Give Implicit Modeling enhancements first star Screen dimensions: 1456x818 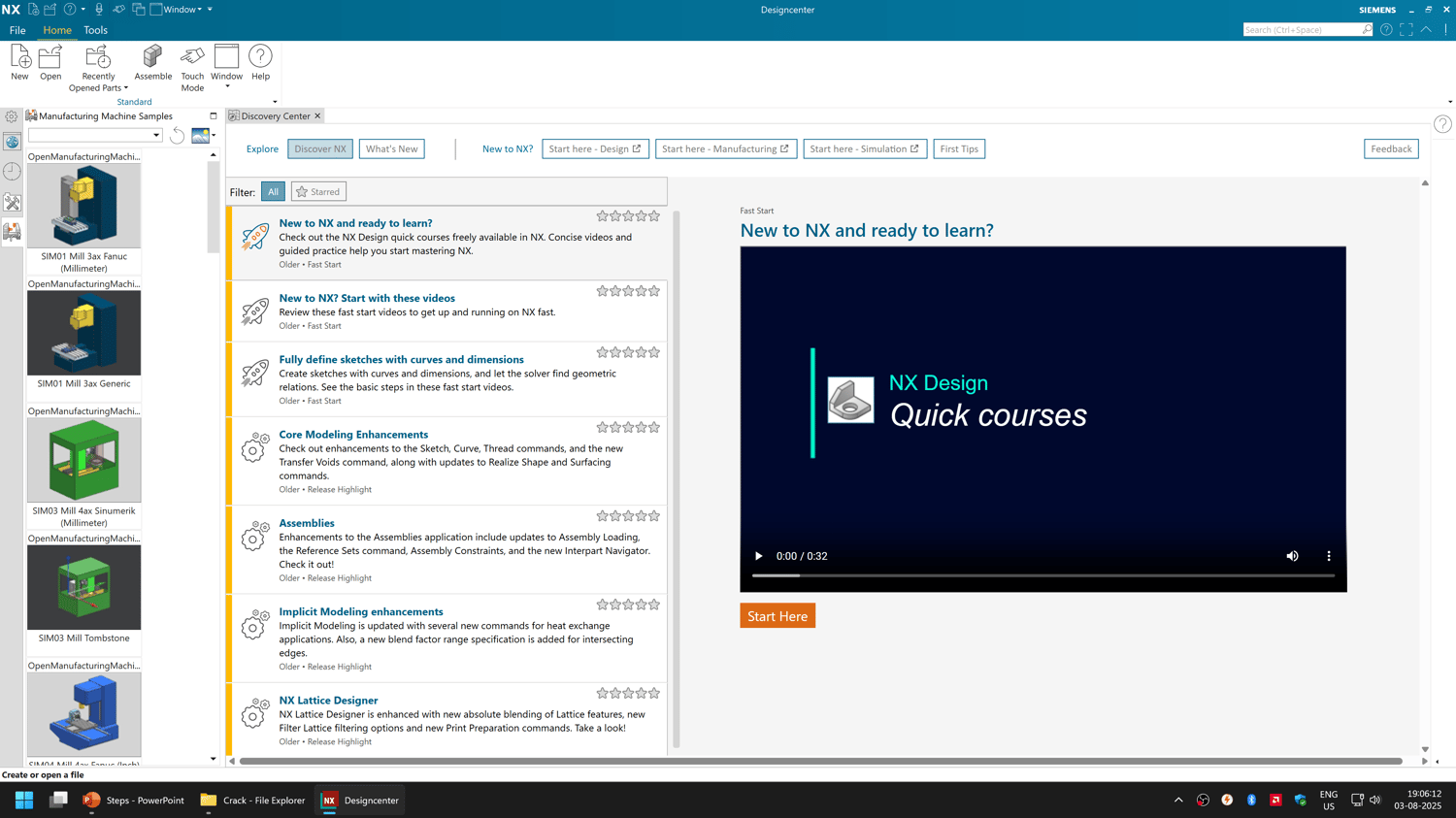point(602,605)
